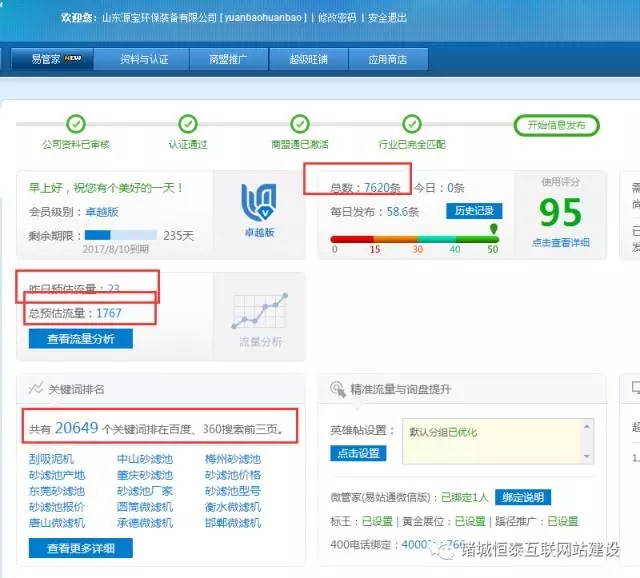The image size is (640, 578).
Task: Click green checkmark above 公司资料已审核
Action: point(75,124)
